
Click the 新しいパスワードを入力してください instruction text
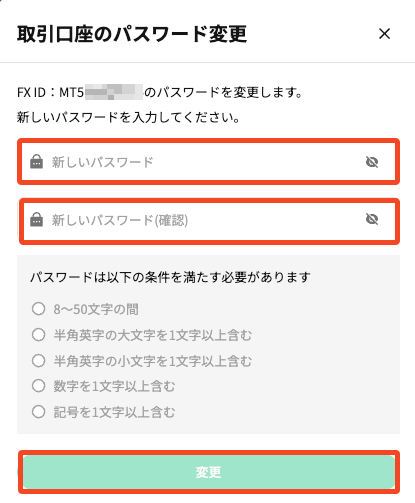128,117
